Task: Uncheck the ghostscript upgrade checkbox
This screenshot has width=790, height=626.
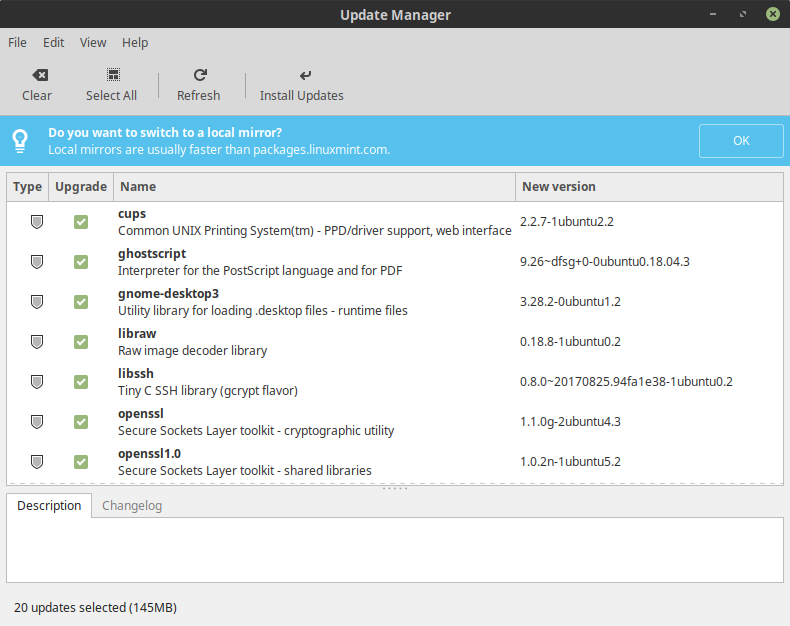Action: (x=81, y=262)
